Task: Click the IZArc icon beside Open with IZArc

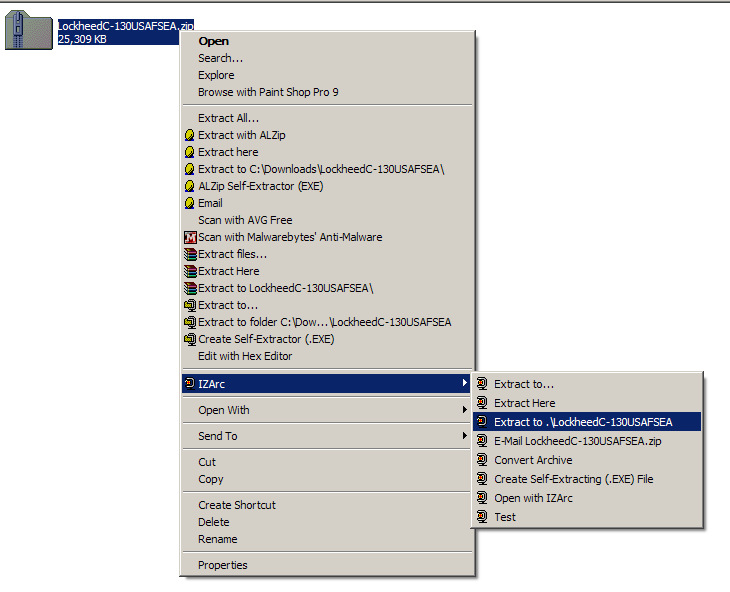Action: tap(482, 498)
